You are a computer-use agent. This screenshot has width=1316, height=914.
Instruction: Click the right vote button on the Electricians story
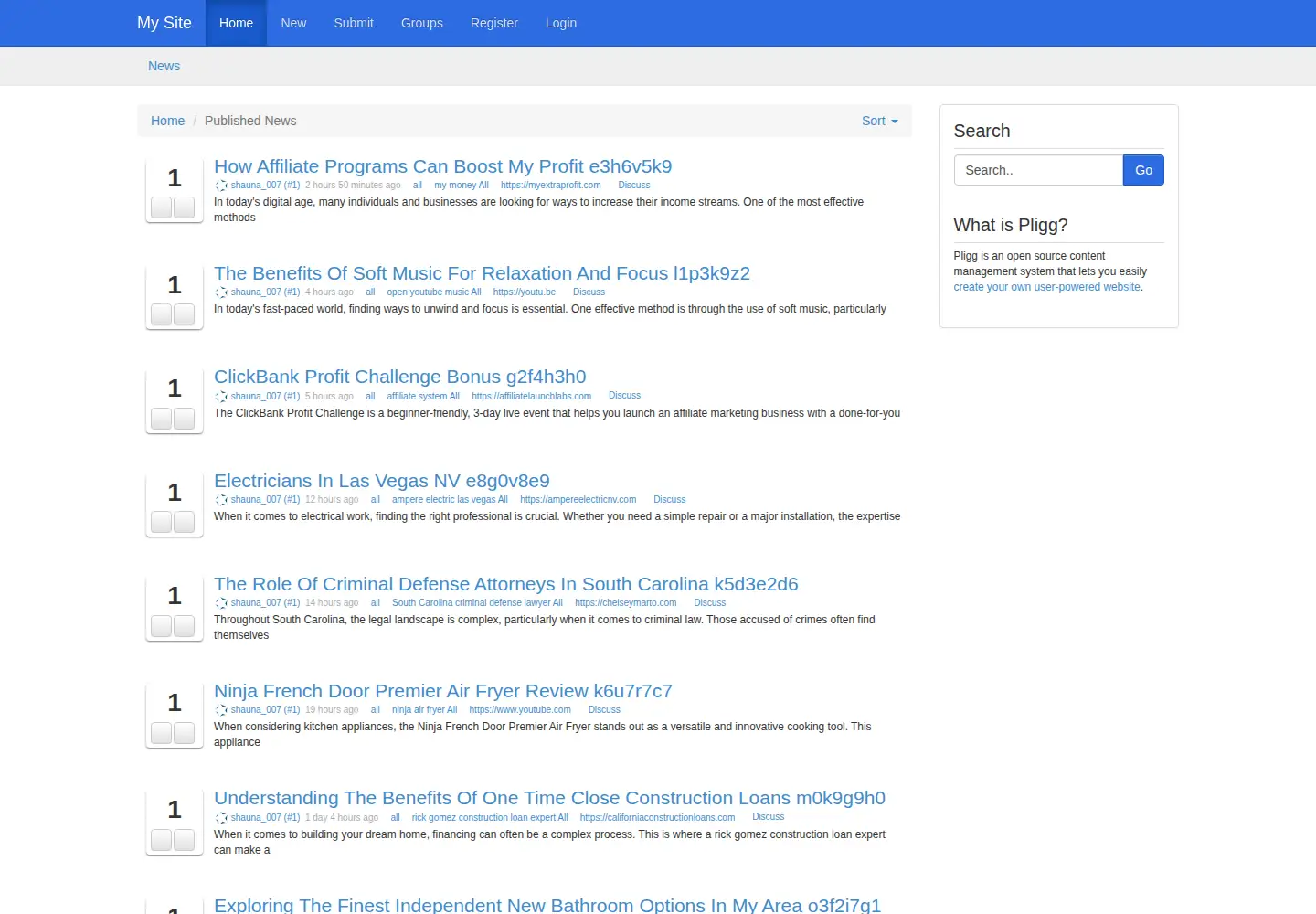click(185, 522)
